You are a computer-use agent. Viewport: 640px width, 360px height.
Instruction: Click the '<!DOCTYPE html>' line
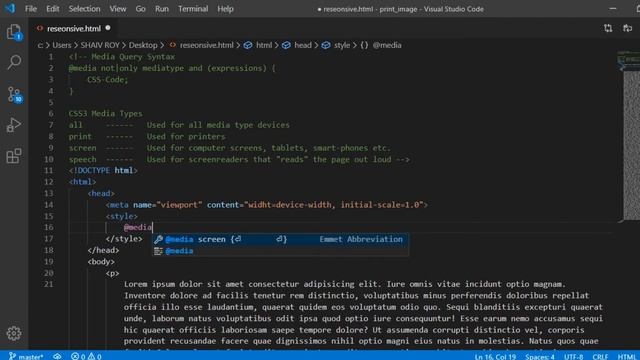tap(103, 170)
